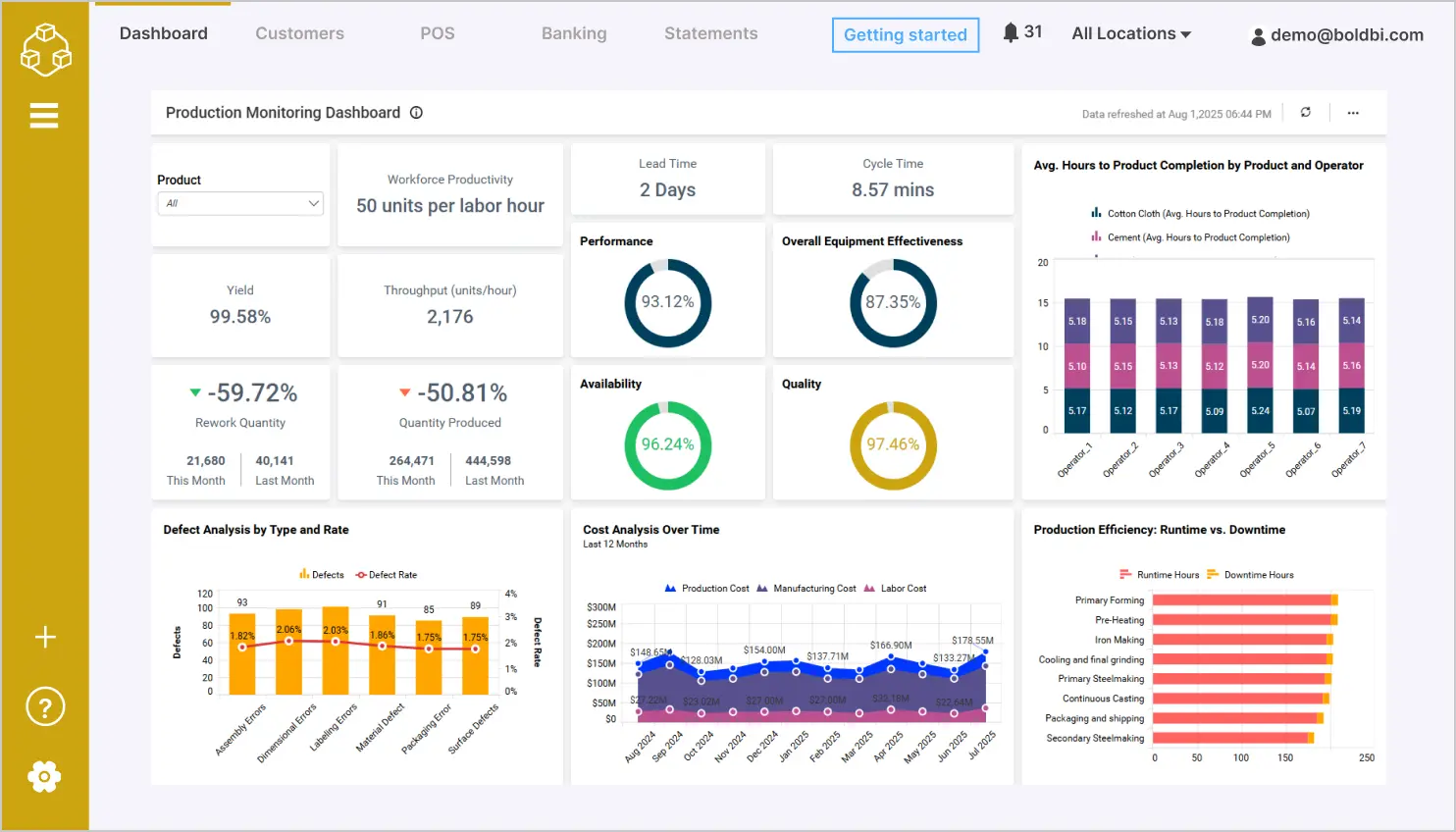The width and height of the screenshot is (1456, 832).
Task: Click the Getting started button
Action: click(x=905, y=35)
